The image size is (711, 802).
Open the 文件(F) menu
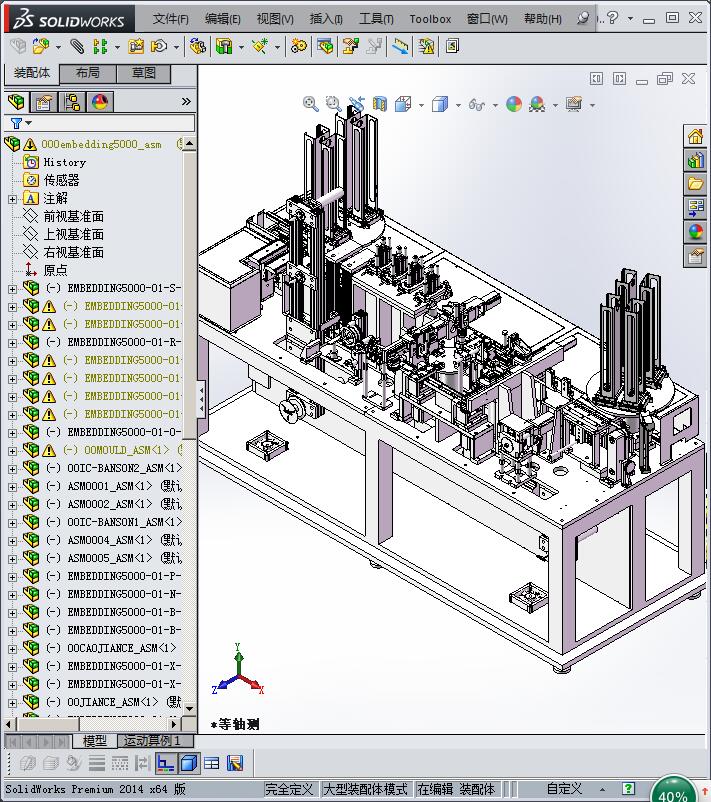(171, 19)
